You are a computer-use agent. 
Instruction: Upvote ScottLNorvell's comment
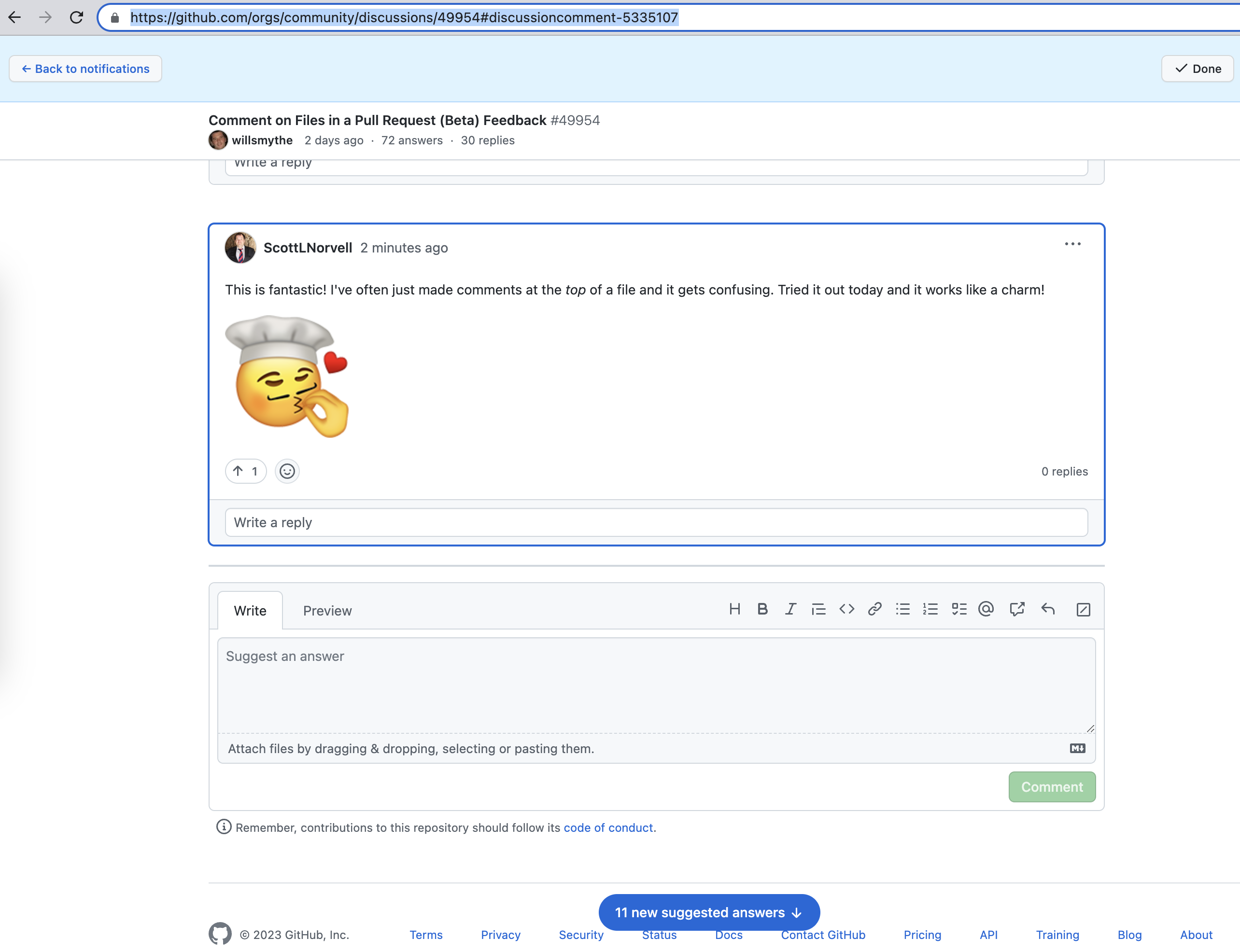(245, 471)
